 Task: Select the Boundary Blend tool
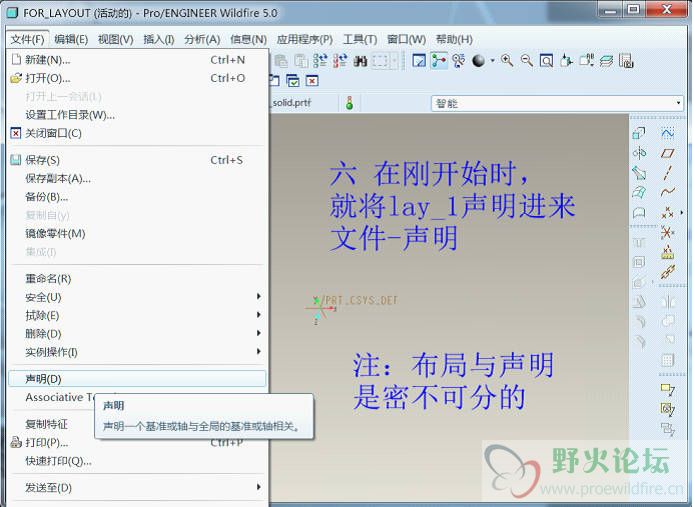(639, 193)
